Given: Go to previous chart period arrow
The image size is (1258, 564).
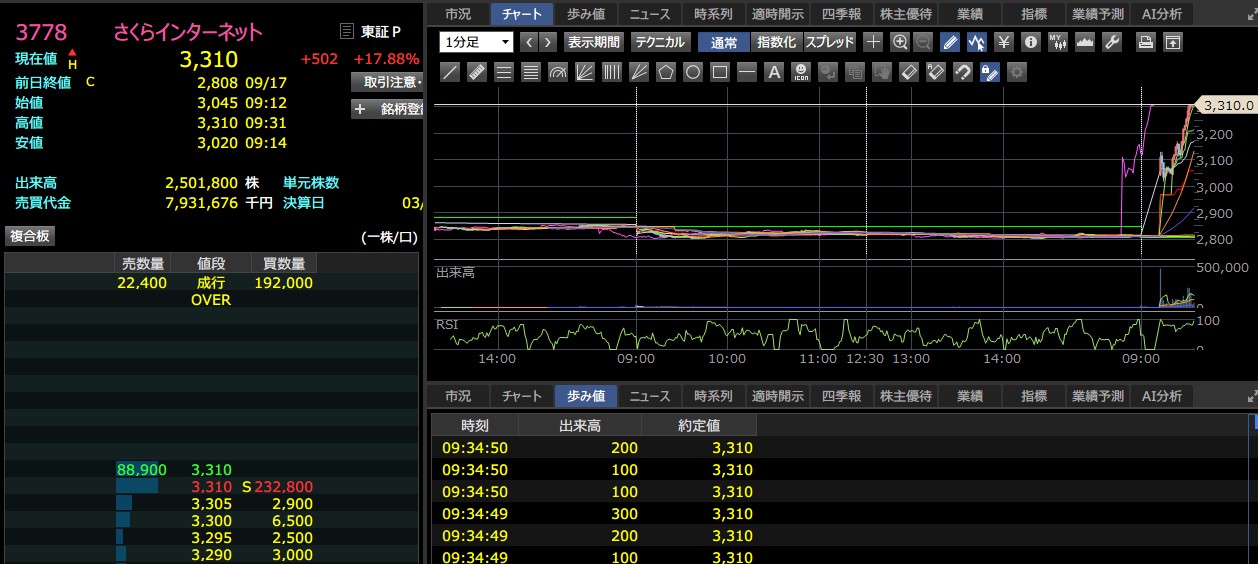Looking at the screenshot, I should point(530,42).
